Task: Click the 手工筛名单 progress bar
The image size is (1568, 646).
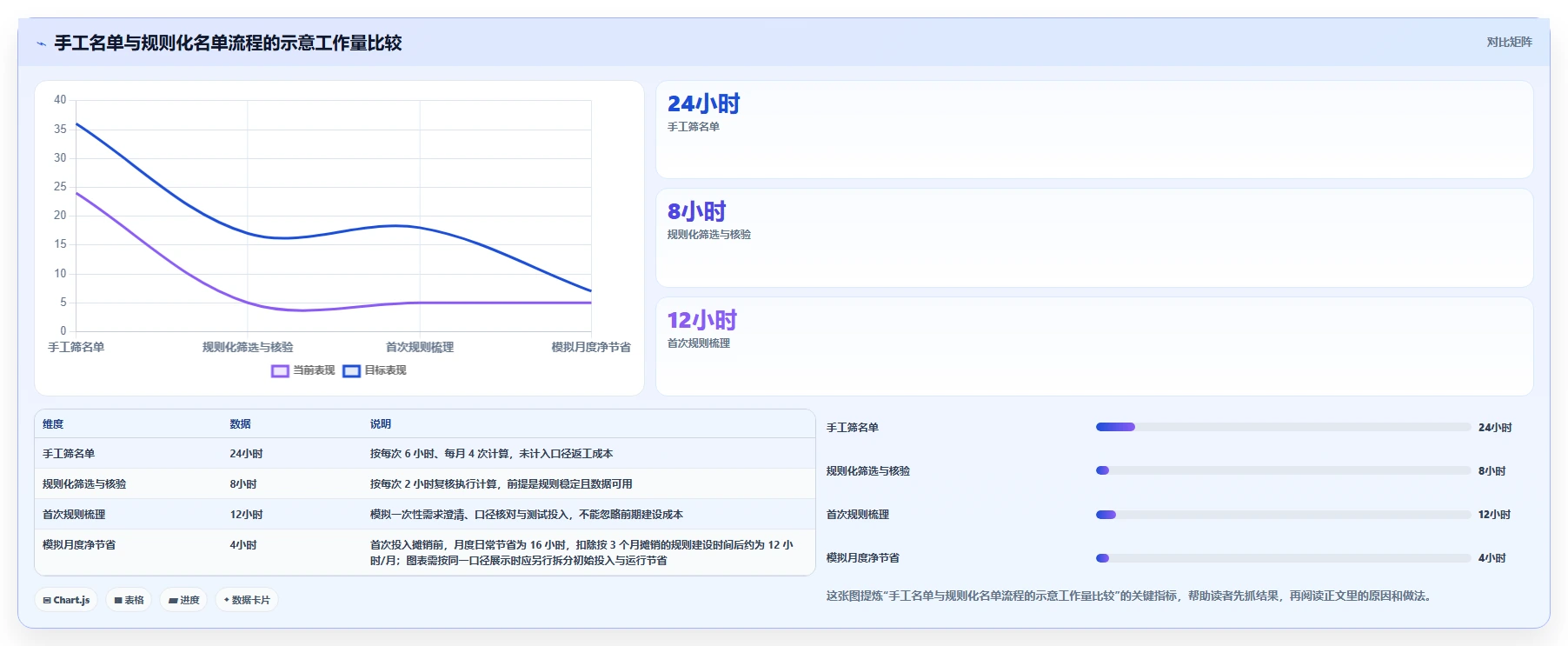Action: (x=1283, y=427)
